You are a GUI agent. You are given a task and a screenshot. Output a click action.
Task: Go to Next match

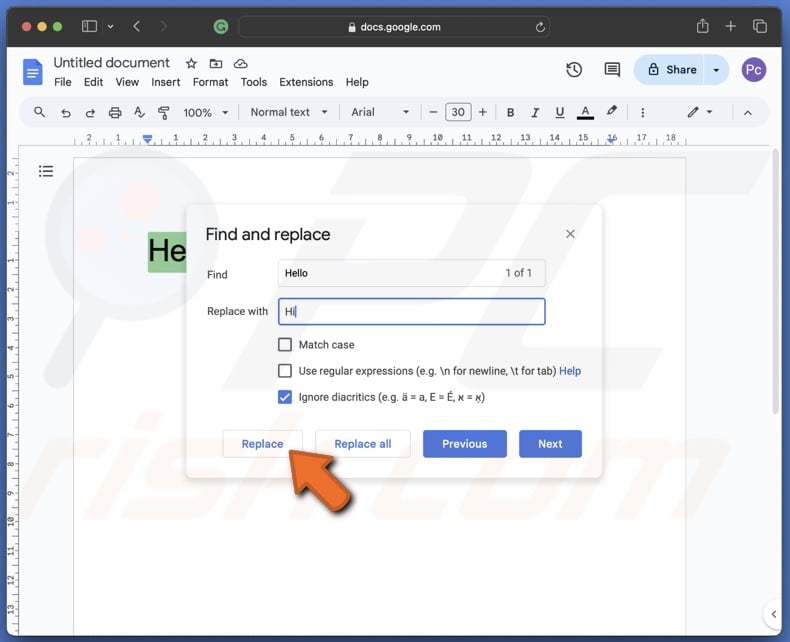(x=550, y=444)
